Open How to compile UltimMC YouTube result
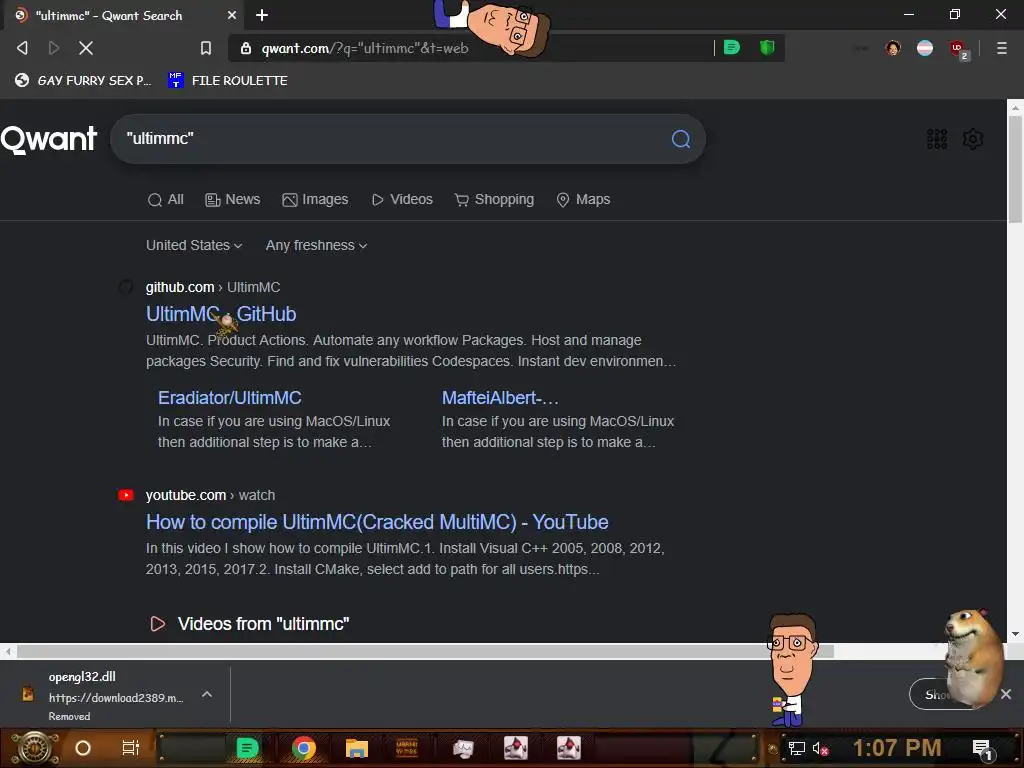This screenshot has height=768, width=1024. (377, 522)
